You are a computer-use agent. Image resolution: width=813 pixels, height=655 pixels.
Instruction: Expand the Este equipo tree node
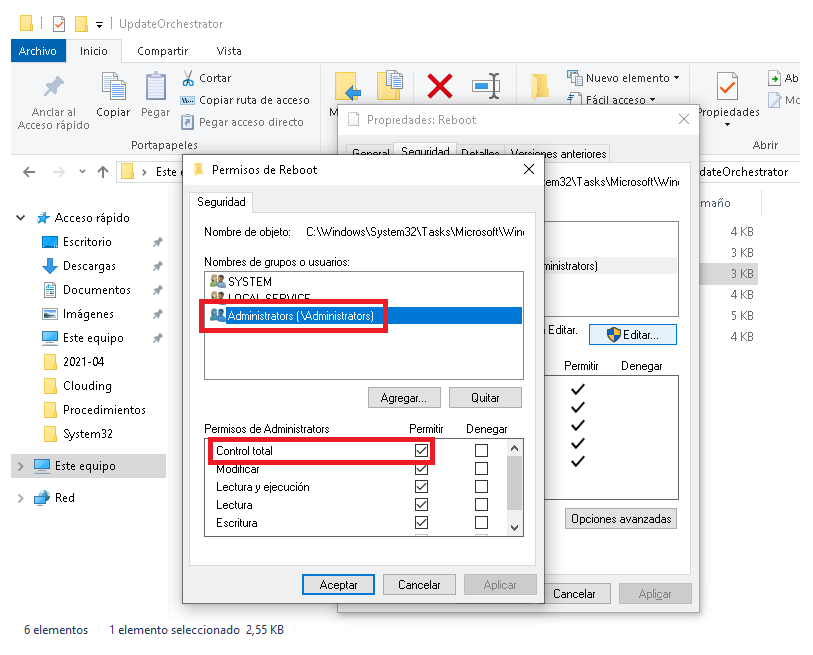[21, 466]
